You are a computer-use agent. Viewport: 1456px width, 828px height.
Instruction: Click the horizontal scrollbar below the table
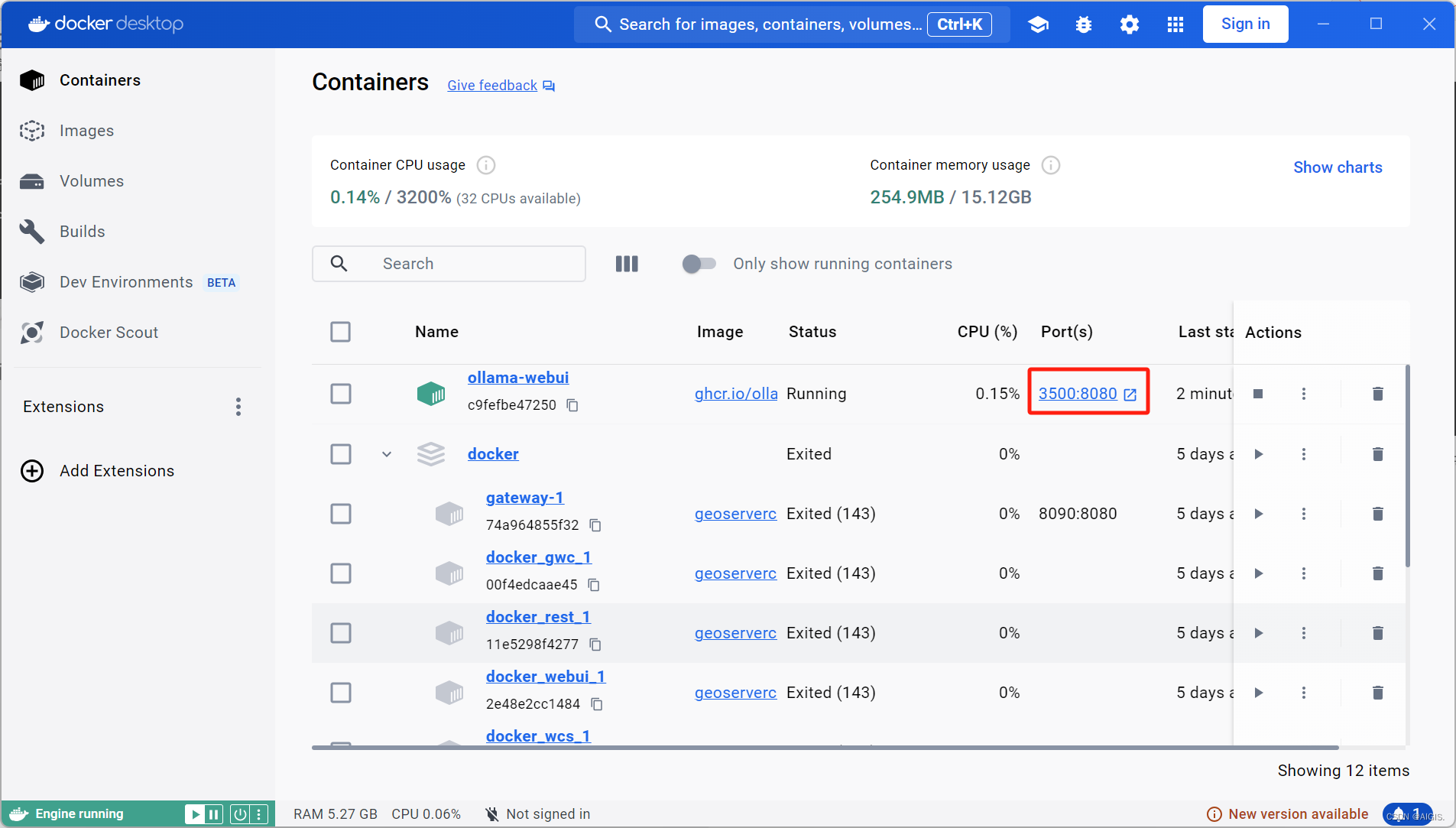(825, 748)
